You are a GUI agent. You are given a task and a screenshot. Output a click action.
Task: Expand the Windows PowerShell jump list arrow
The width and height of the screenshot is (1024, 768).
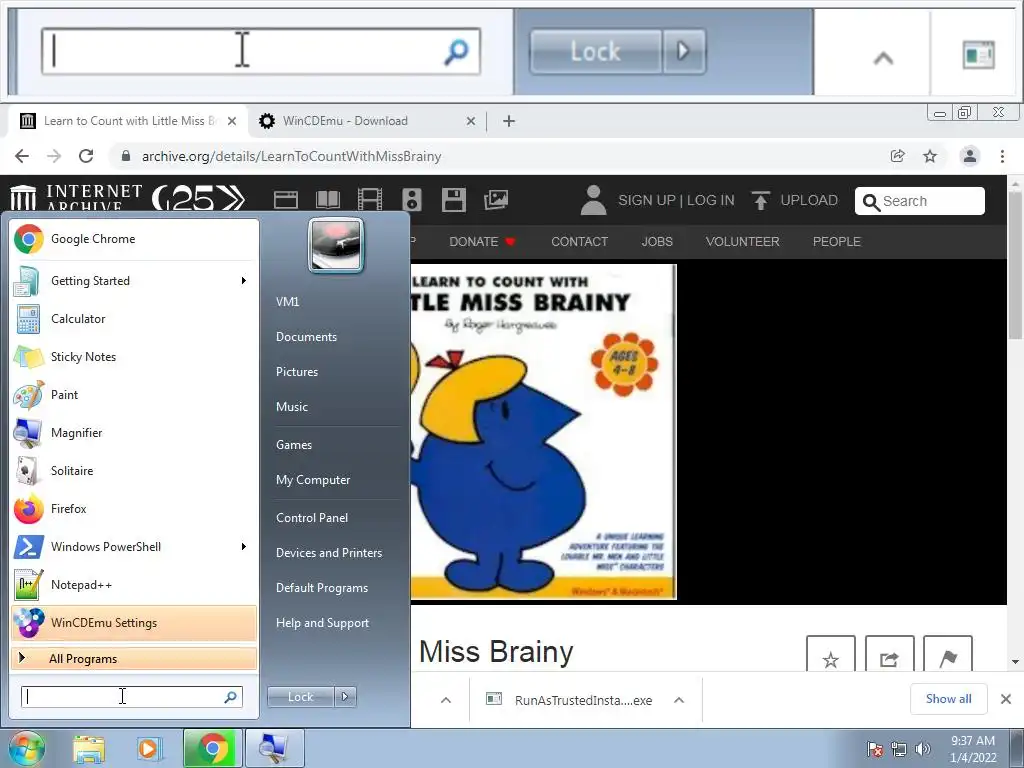pos(244,547)
